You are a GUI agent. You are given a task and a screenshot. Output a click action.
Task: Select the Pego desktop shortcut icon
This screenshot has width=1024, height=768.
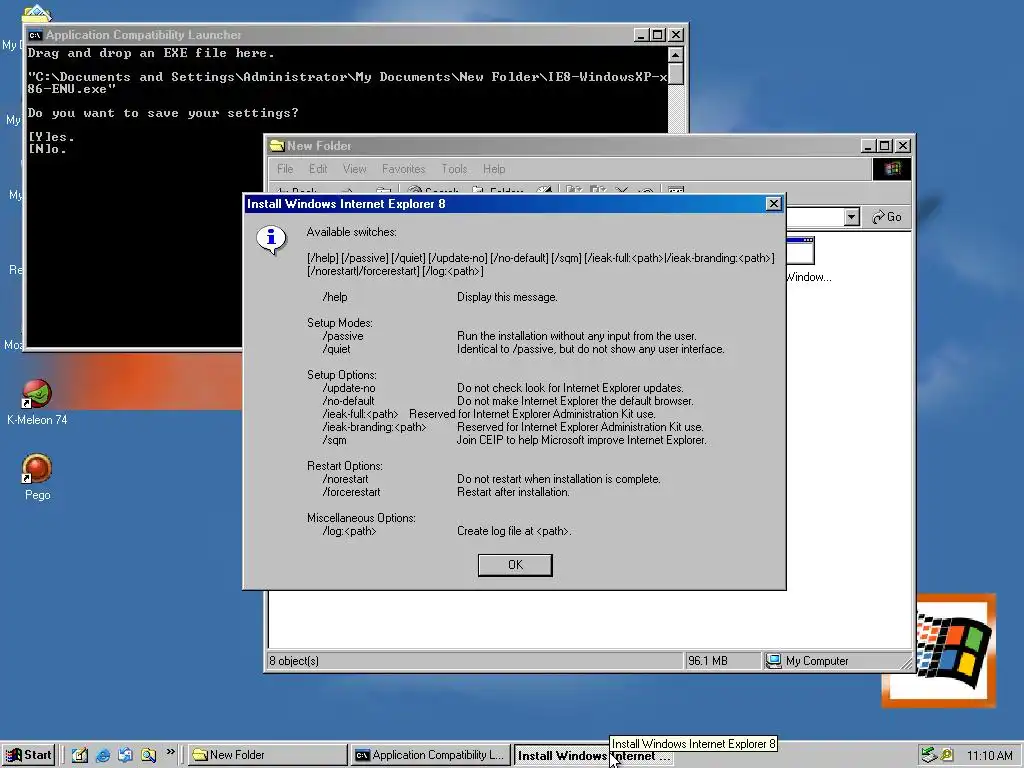(x=37, y=469)
